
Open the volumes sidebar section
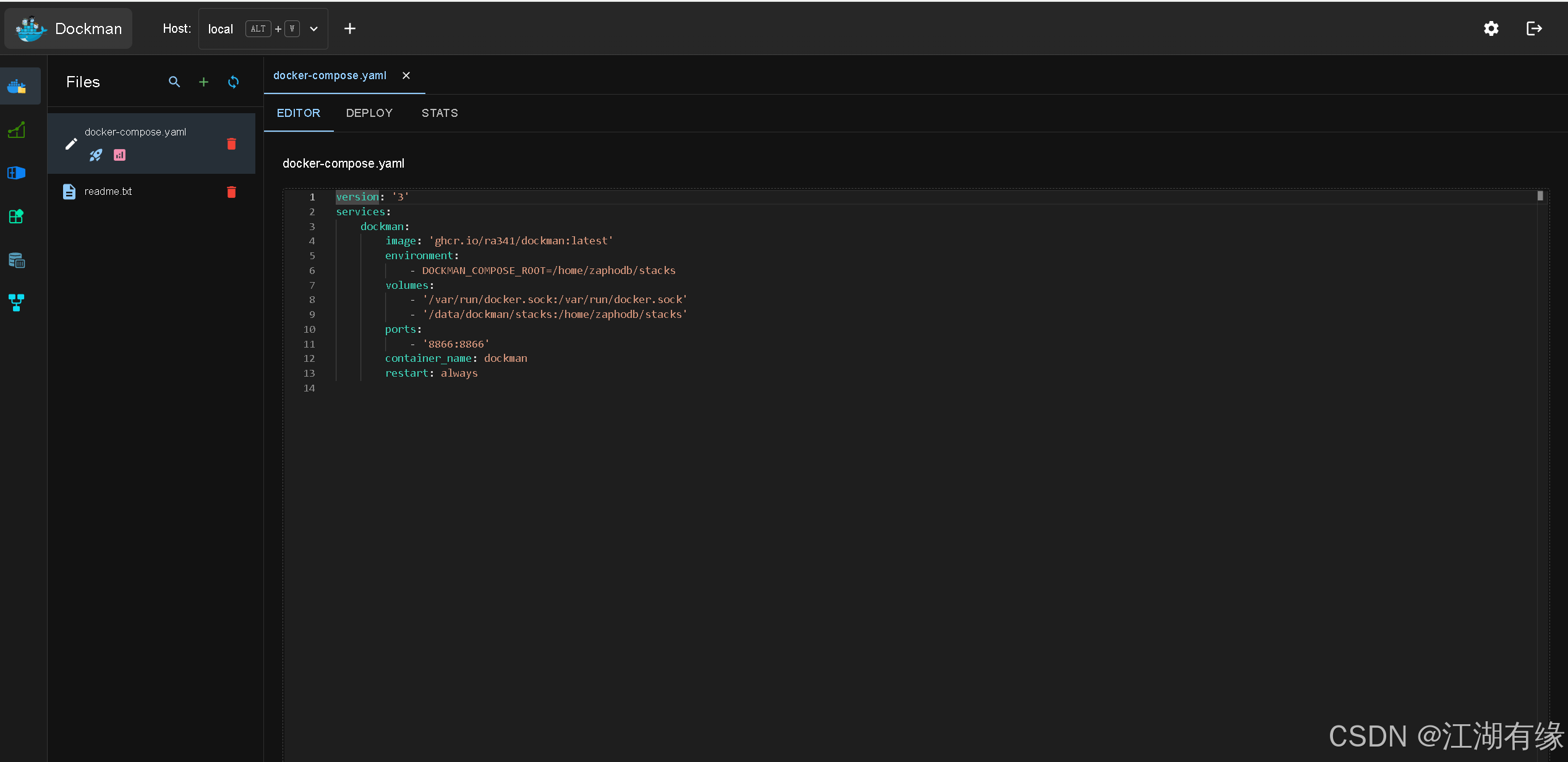point(17,260)
